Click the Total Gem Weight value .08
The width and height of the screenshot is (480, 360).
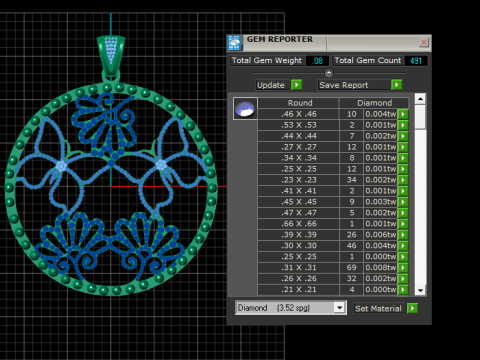[317, 61]
